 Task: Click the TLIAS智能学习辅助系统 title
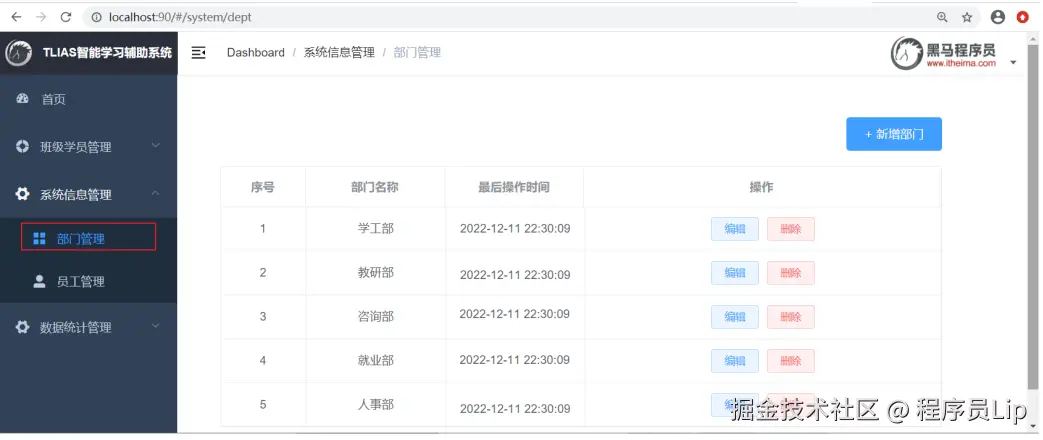tap(107, 53)
